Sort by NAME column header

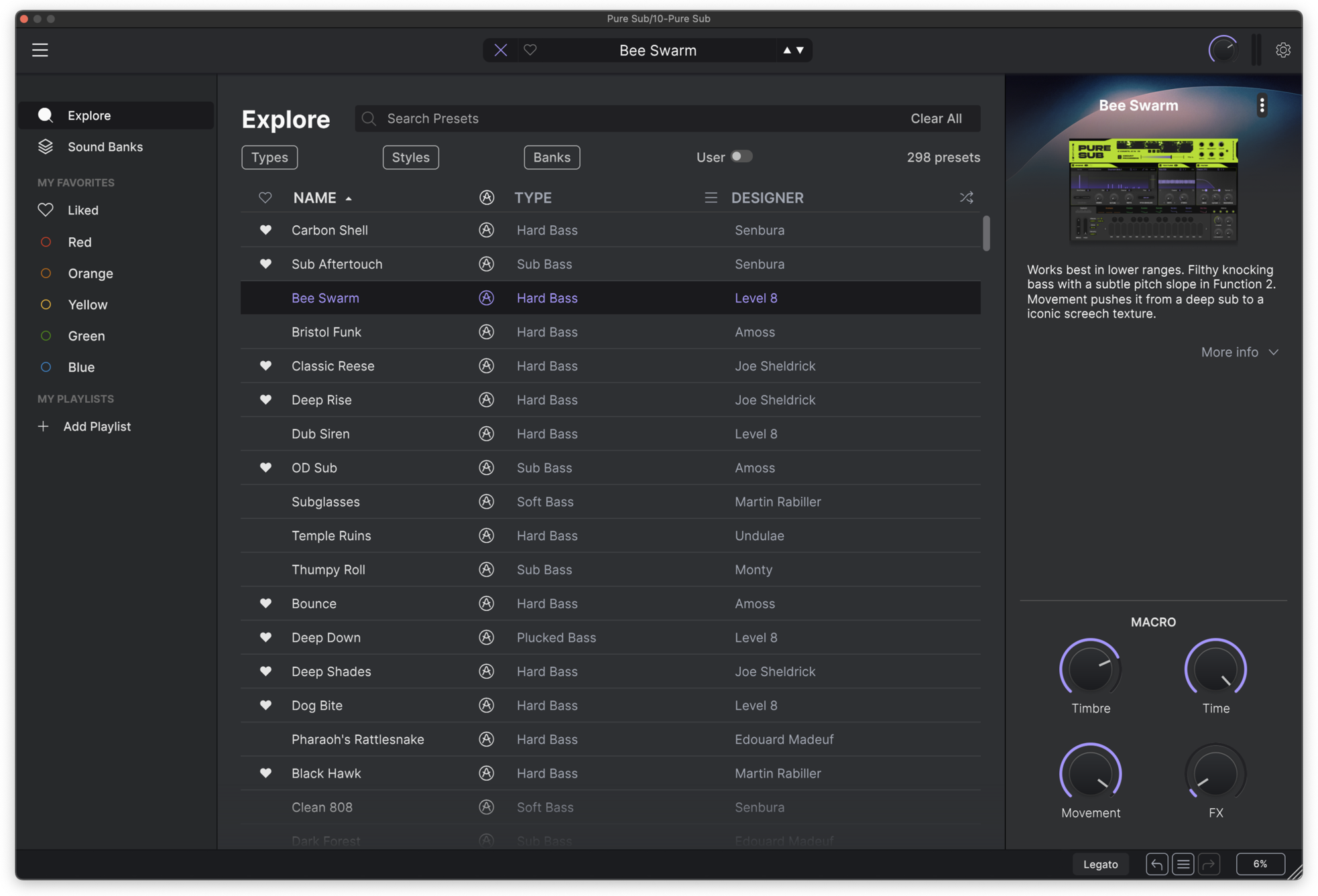(x=314, y=198)
